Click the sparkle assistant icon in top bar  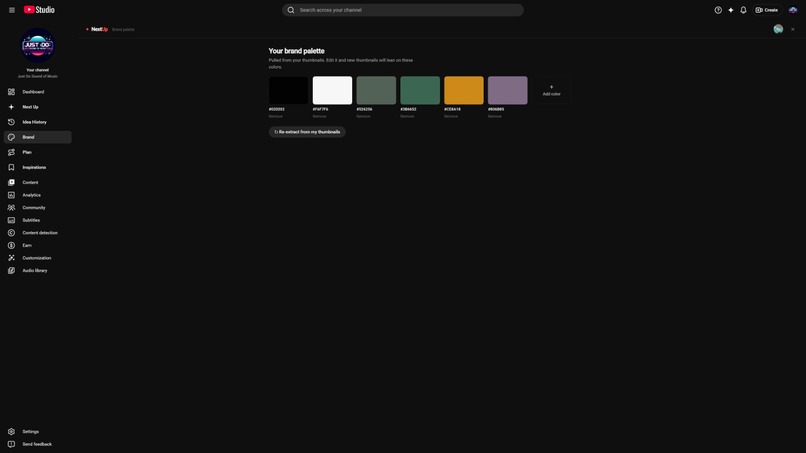[x=730, y=10]
